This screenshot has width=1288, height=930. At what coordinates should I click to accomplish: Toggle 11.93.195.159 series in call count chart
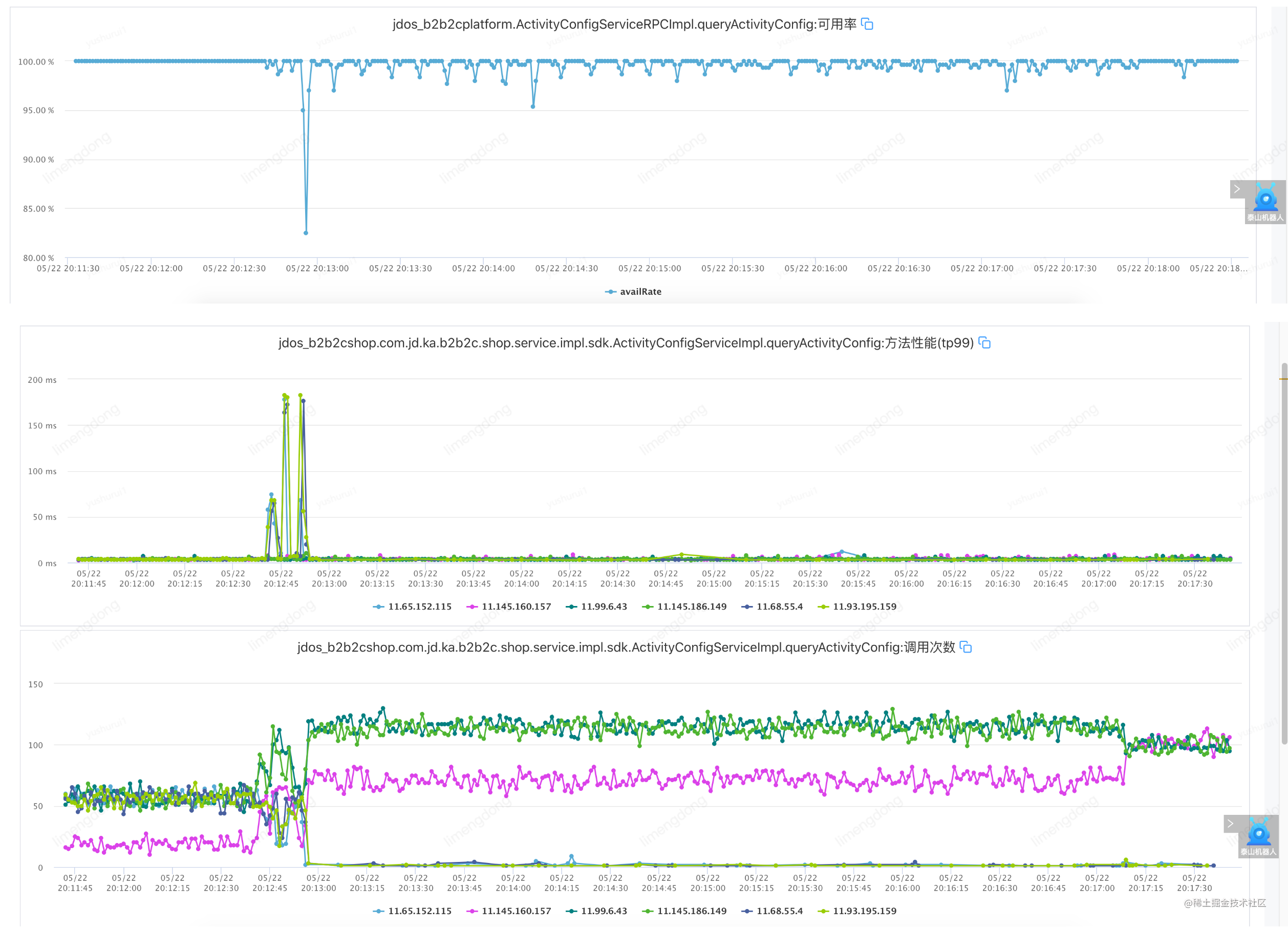(856, 911)
